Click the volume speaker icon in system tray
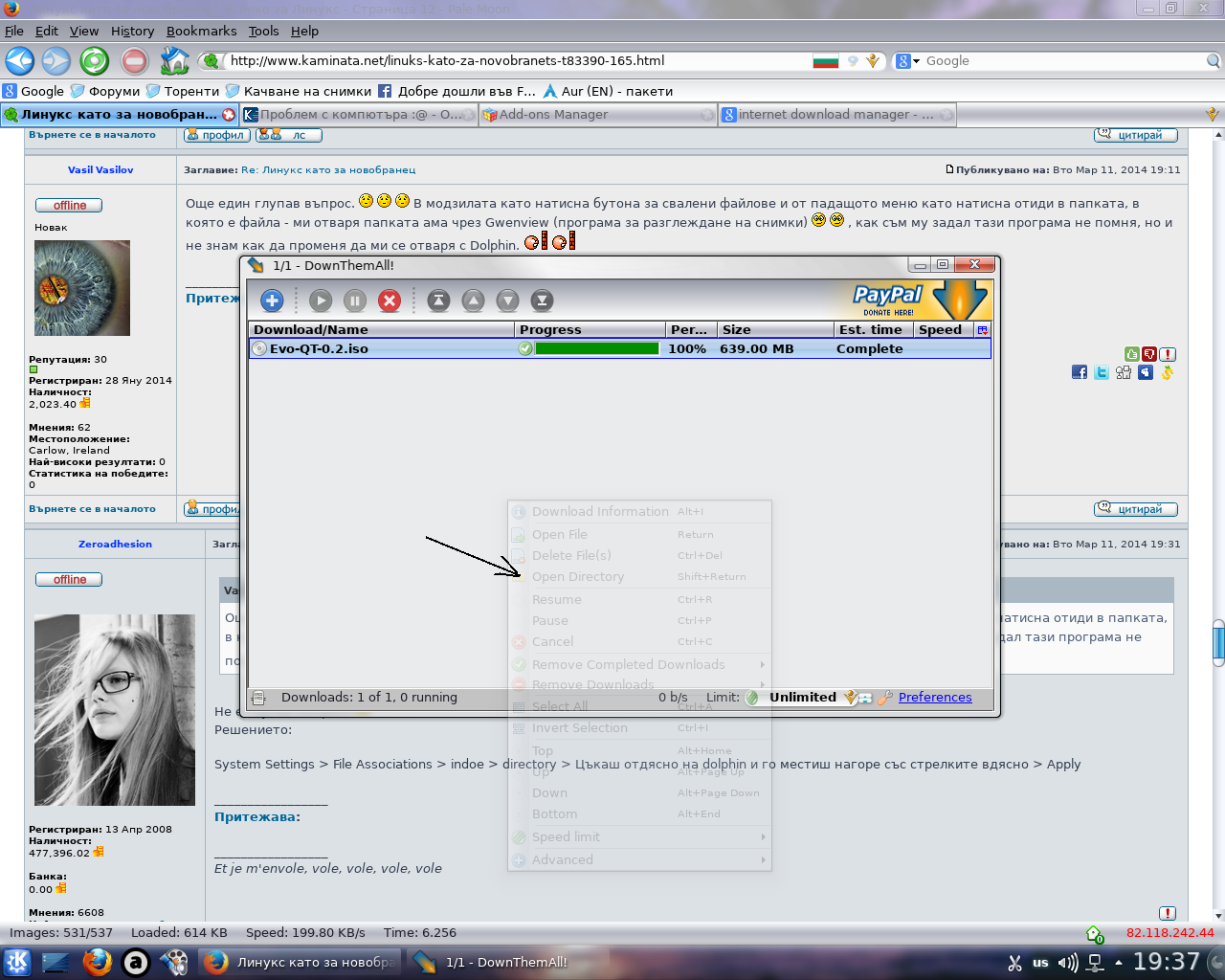The width and height of the screenshot is (1225, 980). pyautogui.click(x=1068, y=963)
